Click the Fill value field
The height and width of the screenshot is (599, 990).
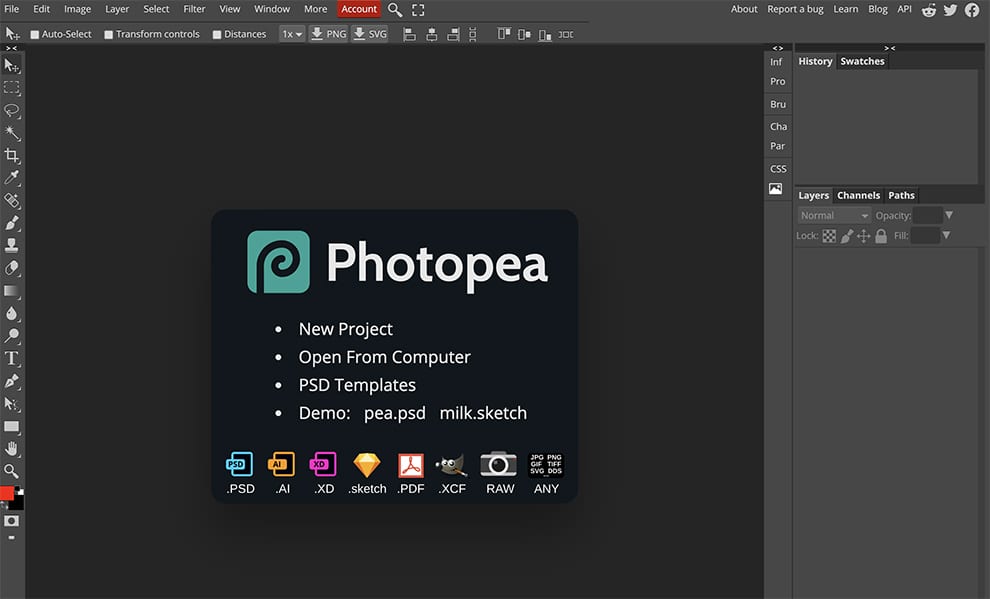coord(925,235)
